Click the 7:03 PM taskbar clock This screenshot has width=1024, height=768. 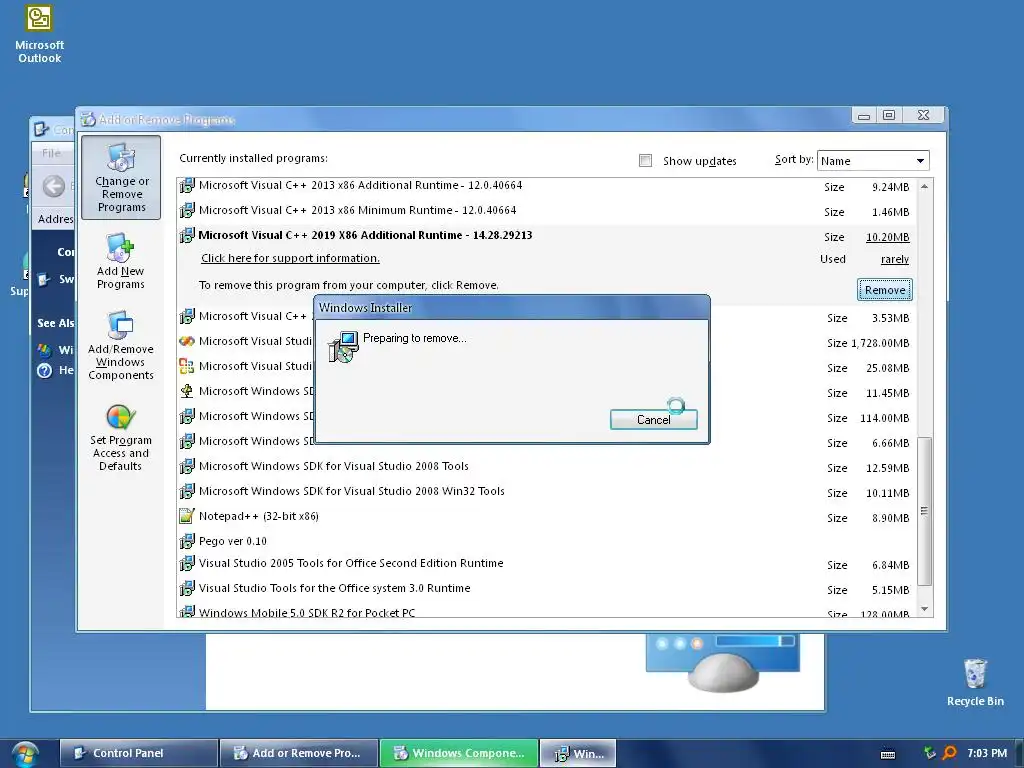987,753
